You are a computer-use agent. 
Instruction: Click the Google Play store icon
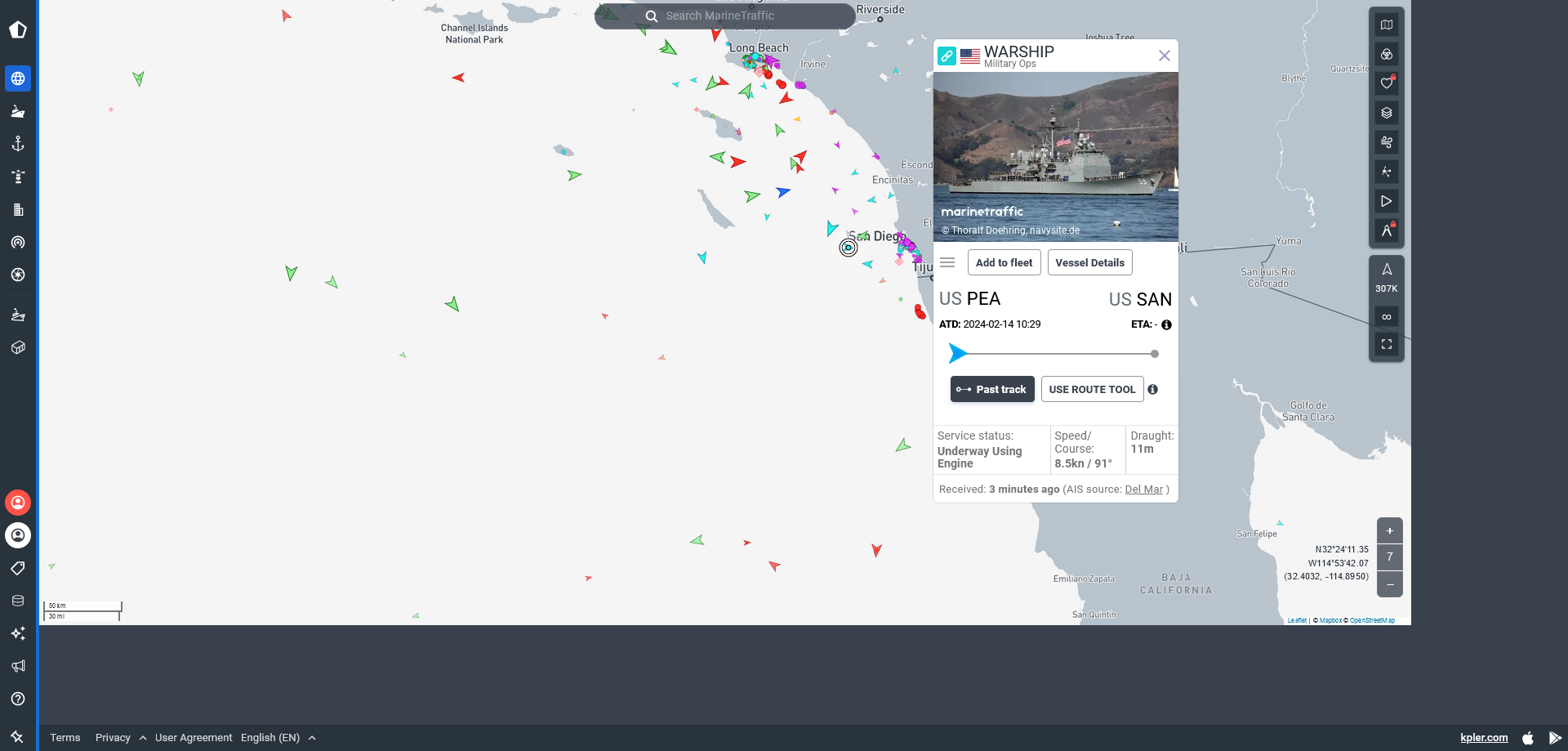1555,737
